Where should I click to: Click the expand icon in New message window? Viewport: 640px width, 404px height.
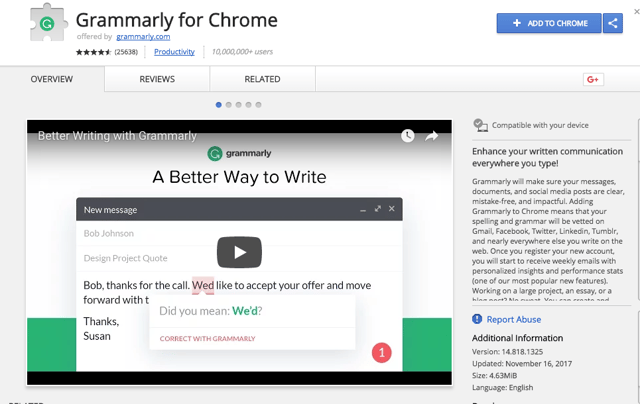[x=378, y=209]
